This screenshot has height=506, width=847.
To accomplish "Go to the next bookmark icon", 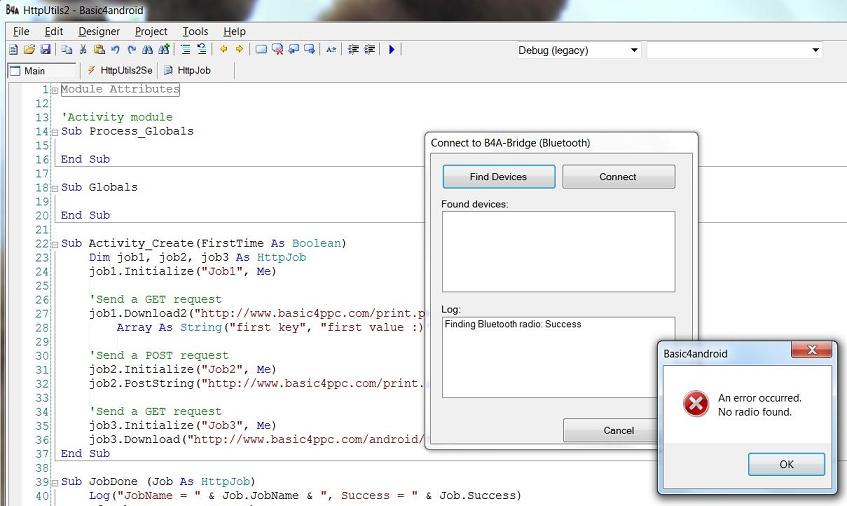I will (x=310, y=50).
